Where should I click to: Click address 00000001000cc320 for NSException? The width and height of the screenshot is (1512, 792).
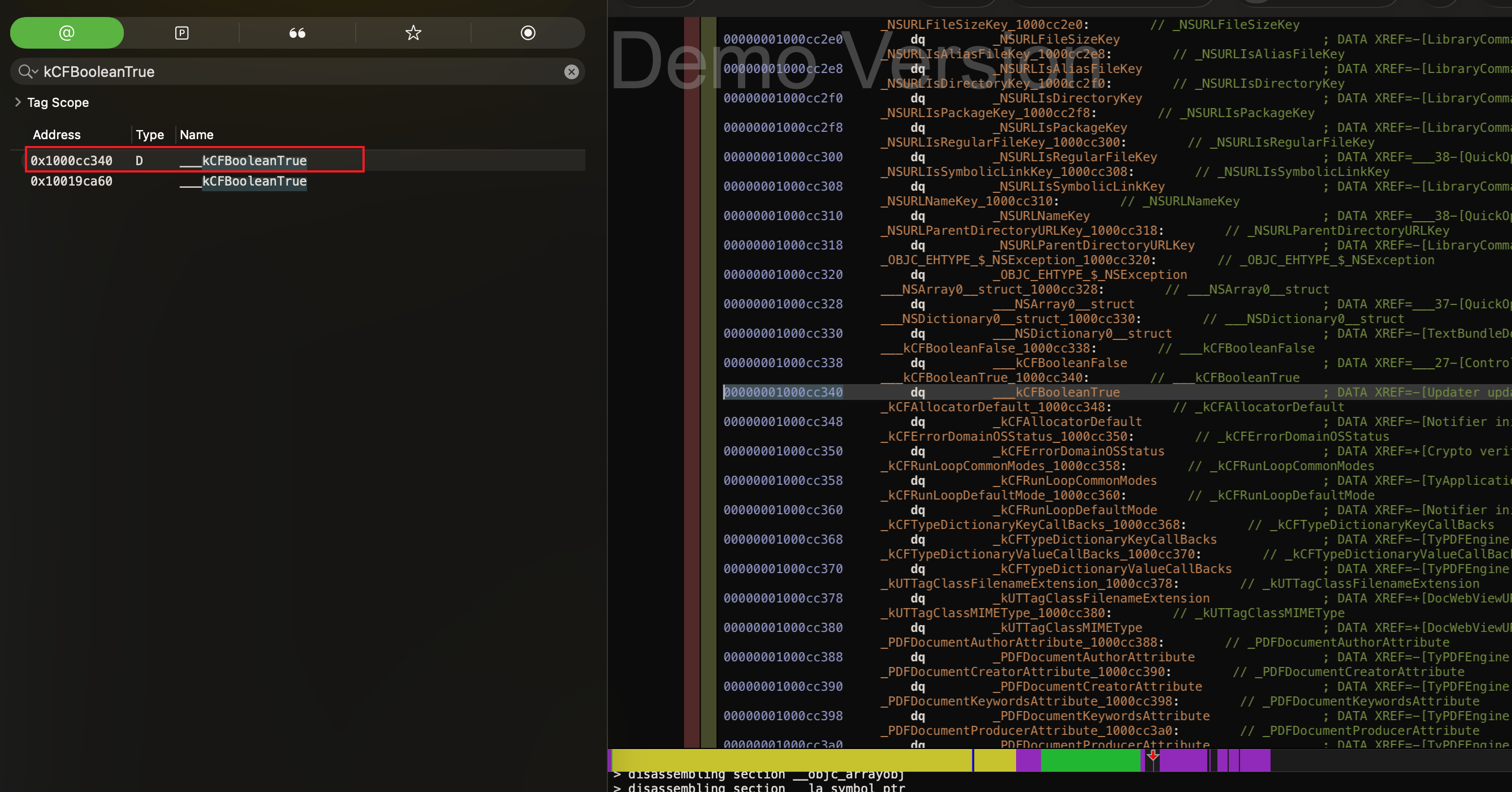tap(783, 275)
